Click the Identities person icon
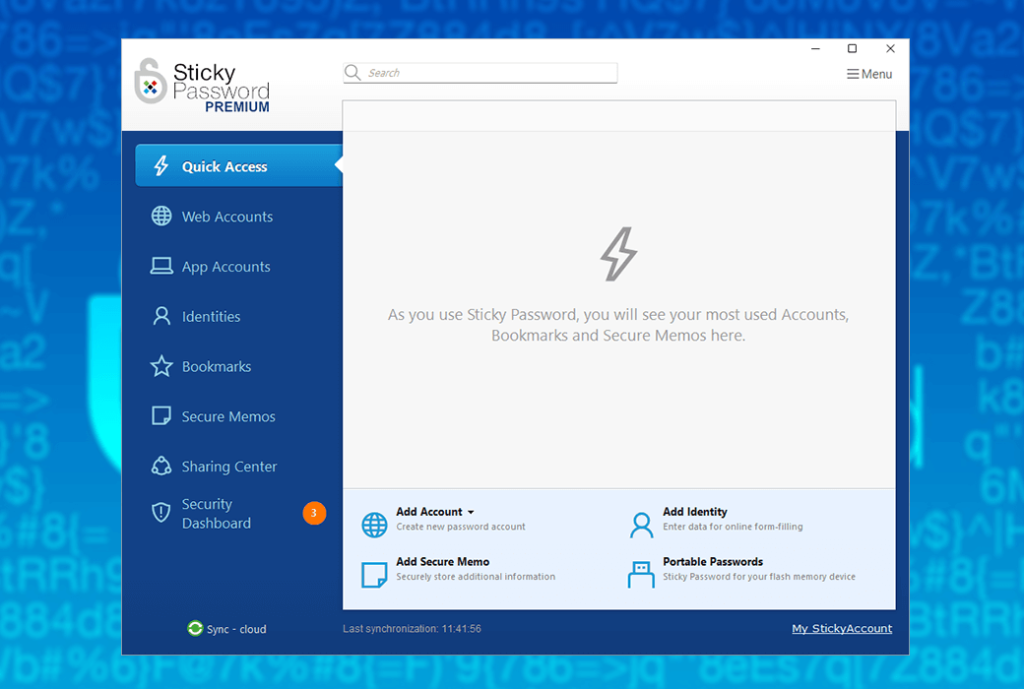This screenshot has height=689, width=1024. [161, 316]
